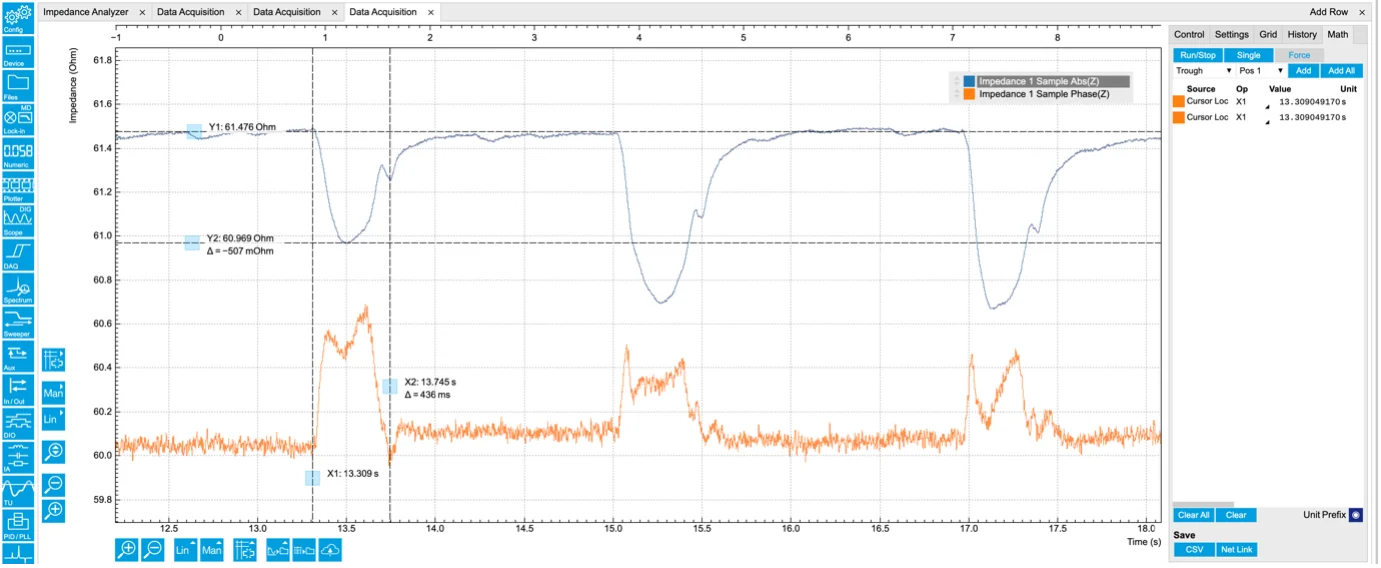1381x568 pixels.
Task: Zoom in the horizontal time axis
Action: [126, 549]
